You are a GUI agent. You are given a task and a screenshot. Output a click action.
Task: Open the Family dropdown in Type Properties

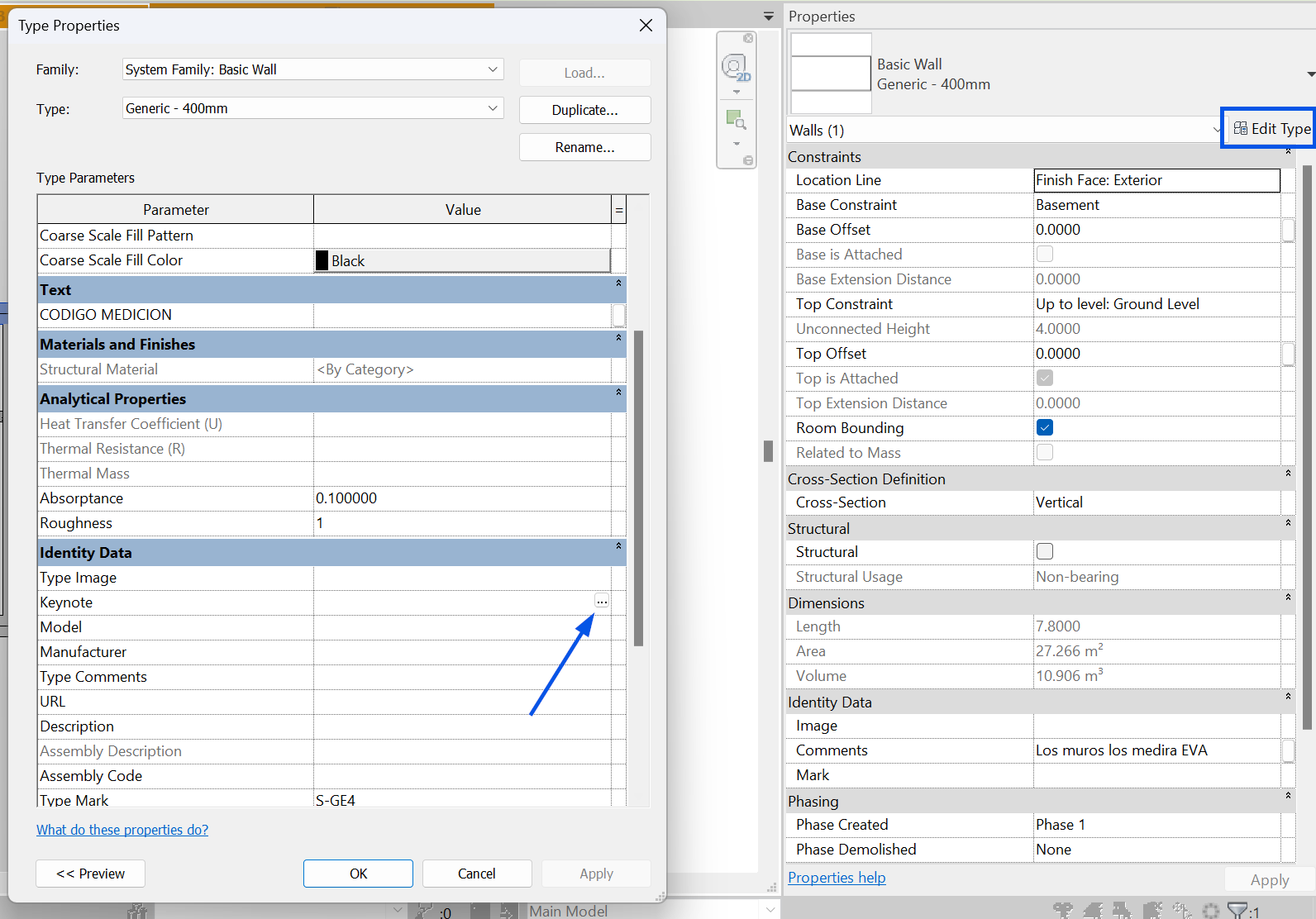[x=312, y=69]
